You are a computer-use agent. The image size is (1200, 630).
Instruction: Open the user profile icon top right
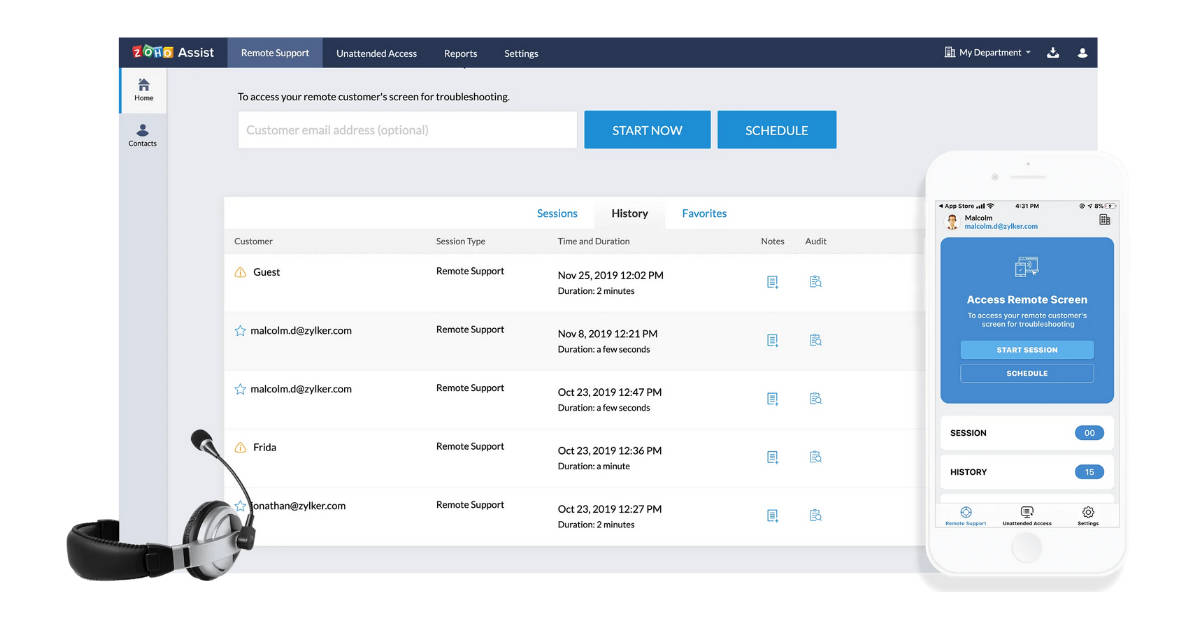tap(1082, 52)
